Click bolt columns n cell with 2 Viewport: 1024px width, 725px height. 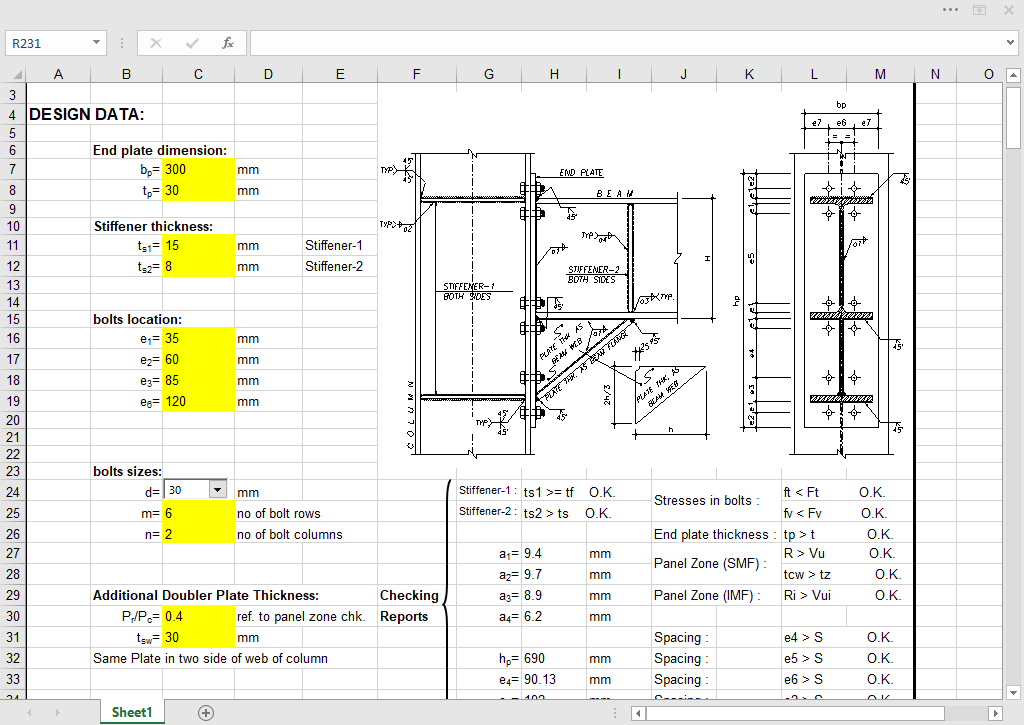pos(198,534)
